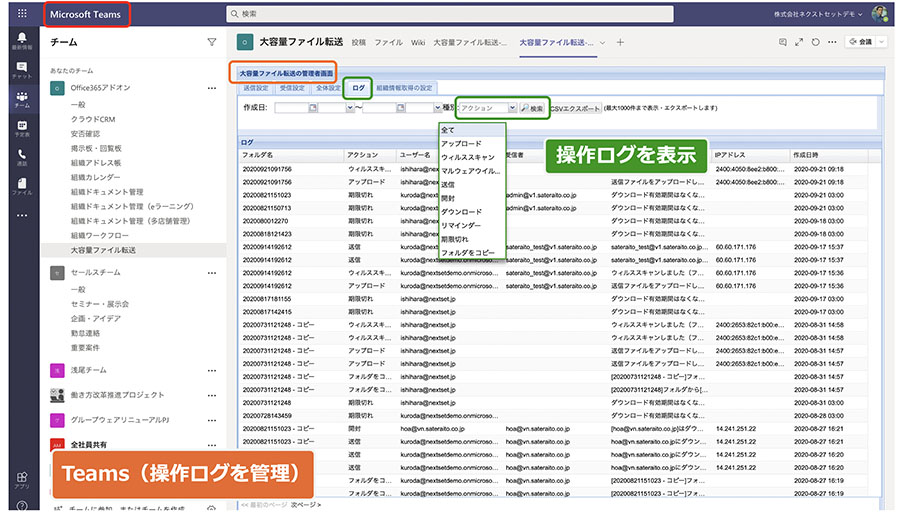Add a new tab with plus icon

tap(620, 42)
